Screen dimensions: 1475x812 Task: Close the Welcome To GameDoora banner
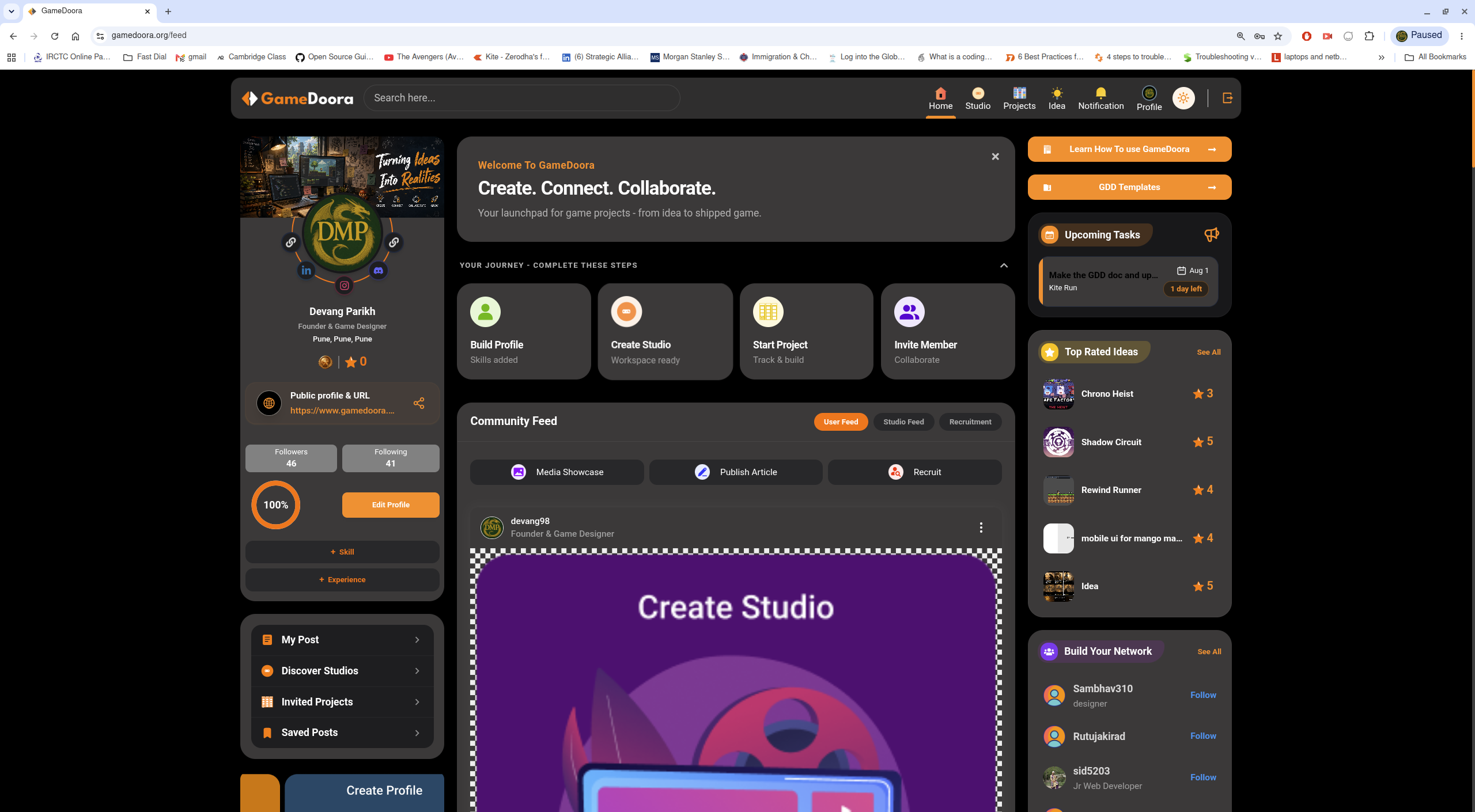[995, 157]
